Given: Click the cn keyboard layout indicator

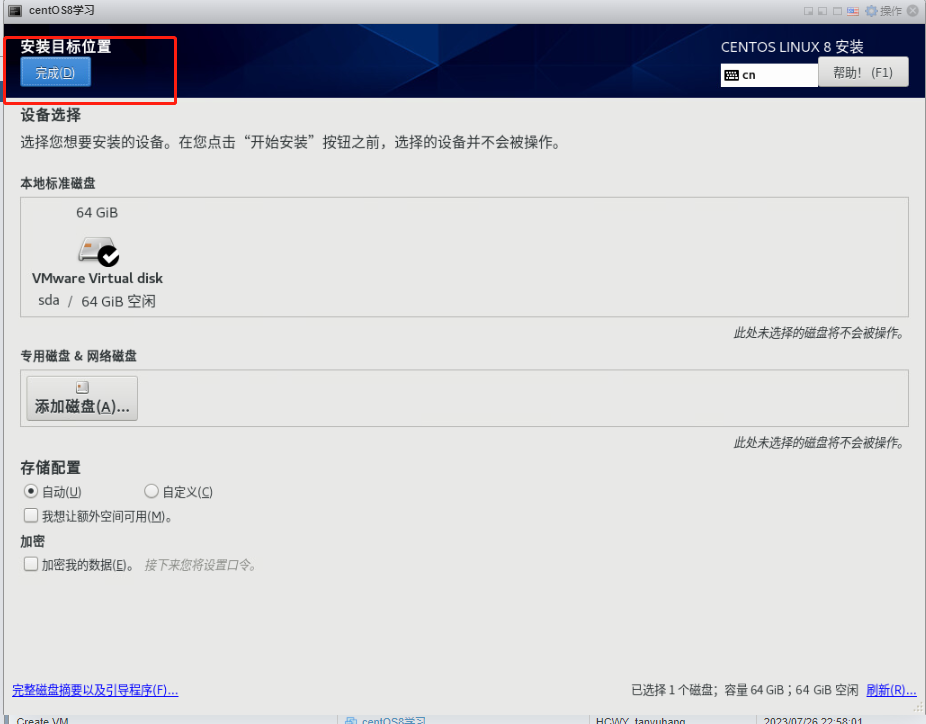Looking at the screenshot, I should 769,75.
